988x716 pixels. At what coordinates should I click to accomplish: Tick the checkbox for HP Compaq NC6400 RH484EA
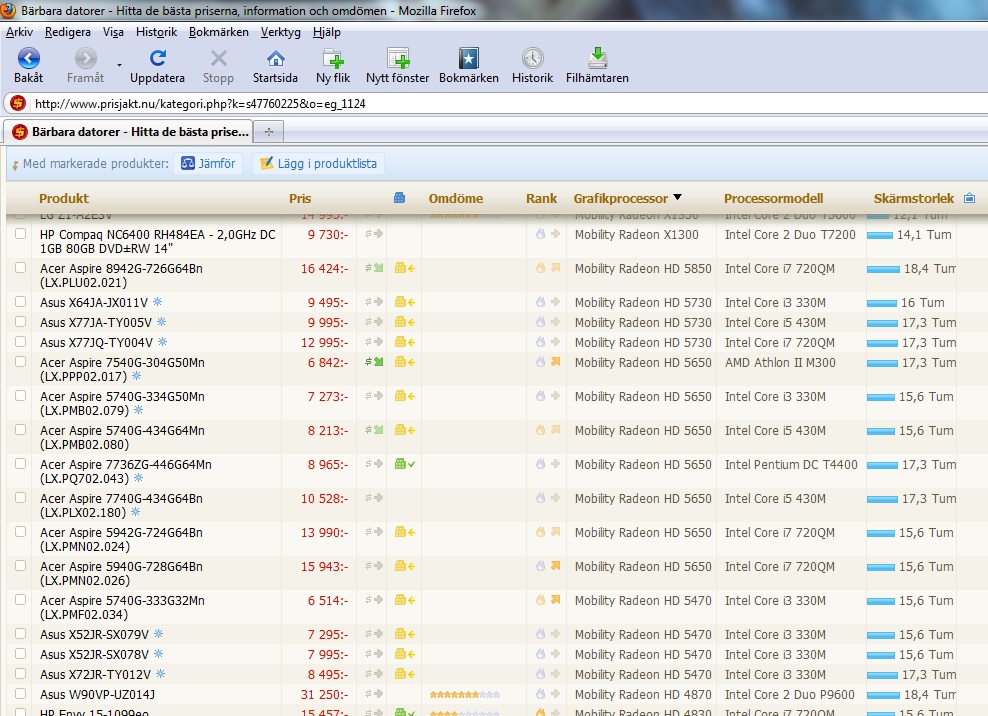point(21,234)
